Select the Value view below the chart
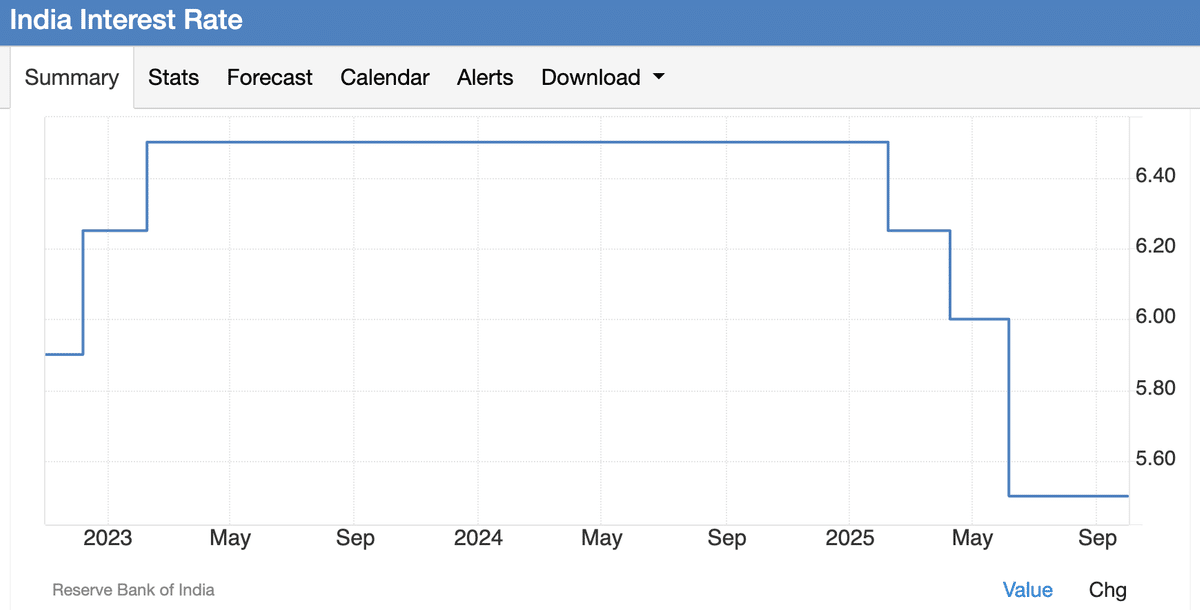This screenshot has width=1200, height=610. (x=1027, y=590)
